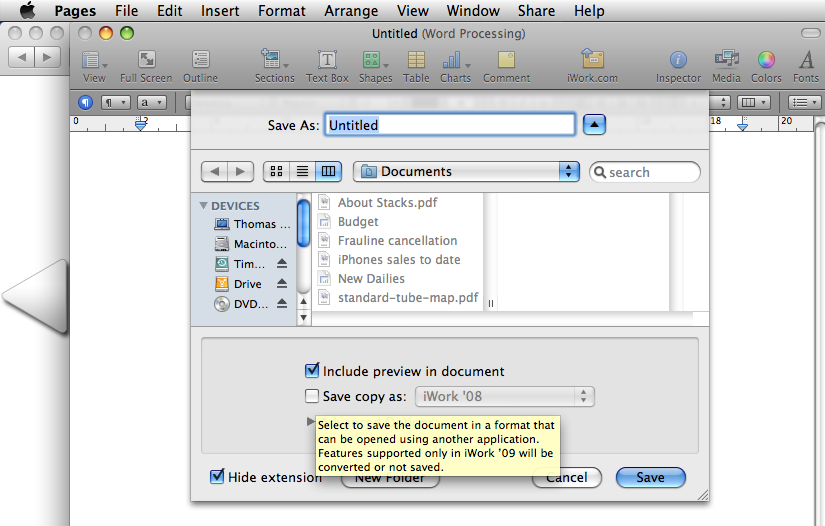This screenshot has width=825, height=526.
Task: Open the iWork '08 format dropdown
Action: click(x=505, y=397)
